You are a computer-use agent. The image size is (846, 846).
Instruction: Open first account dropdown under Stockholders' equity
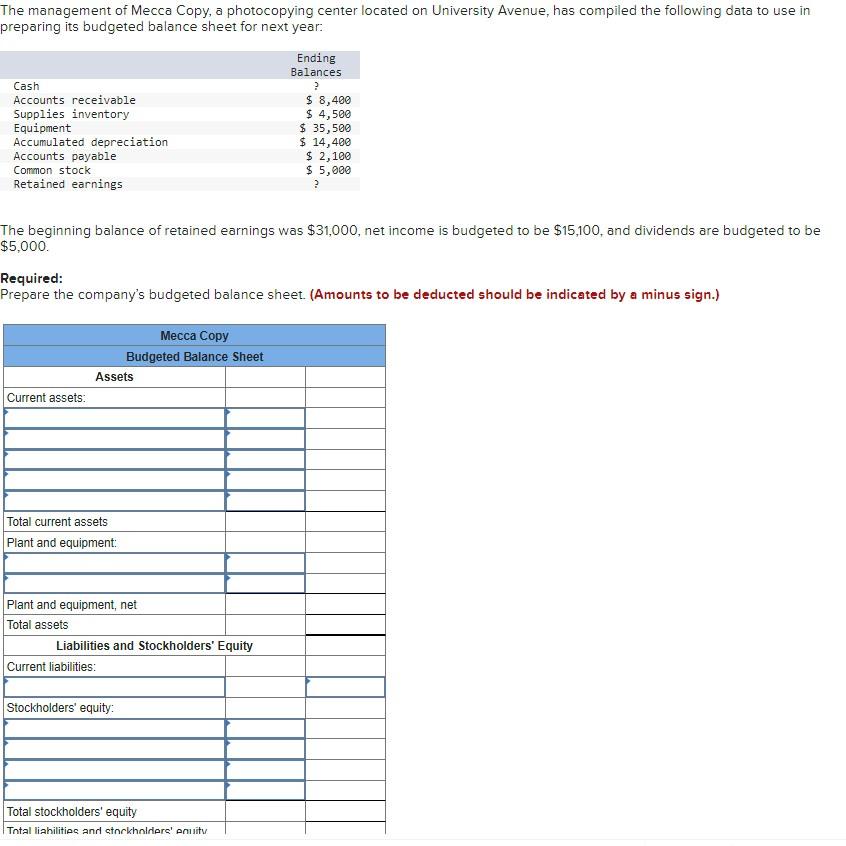[x=114, y=728]
